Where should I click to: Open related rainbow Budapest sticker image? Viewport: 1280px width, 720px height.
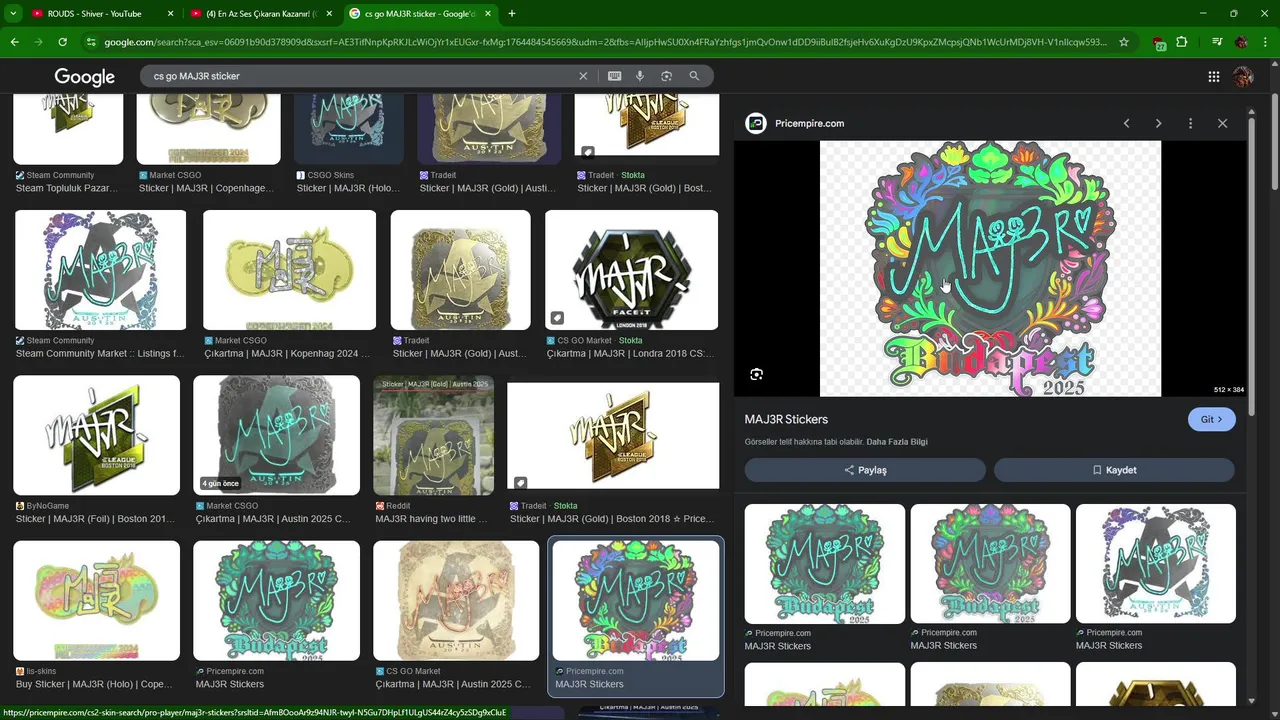click(x=990, y=564)
